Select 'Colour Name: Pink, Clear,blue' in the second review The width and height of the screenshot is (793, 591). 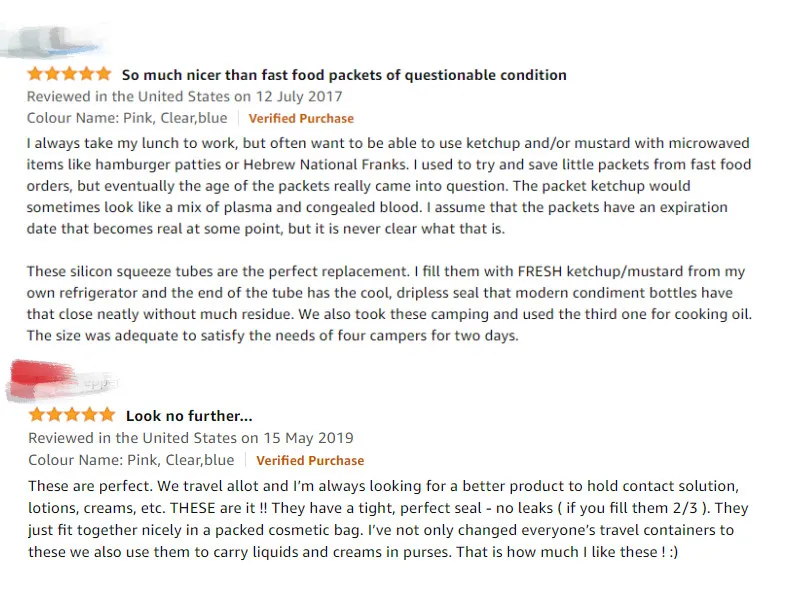click(131, 460)
